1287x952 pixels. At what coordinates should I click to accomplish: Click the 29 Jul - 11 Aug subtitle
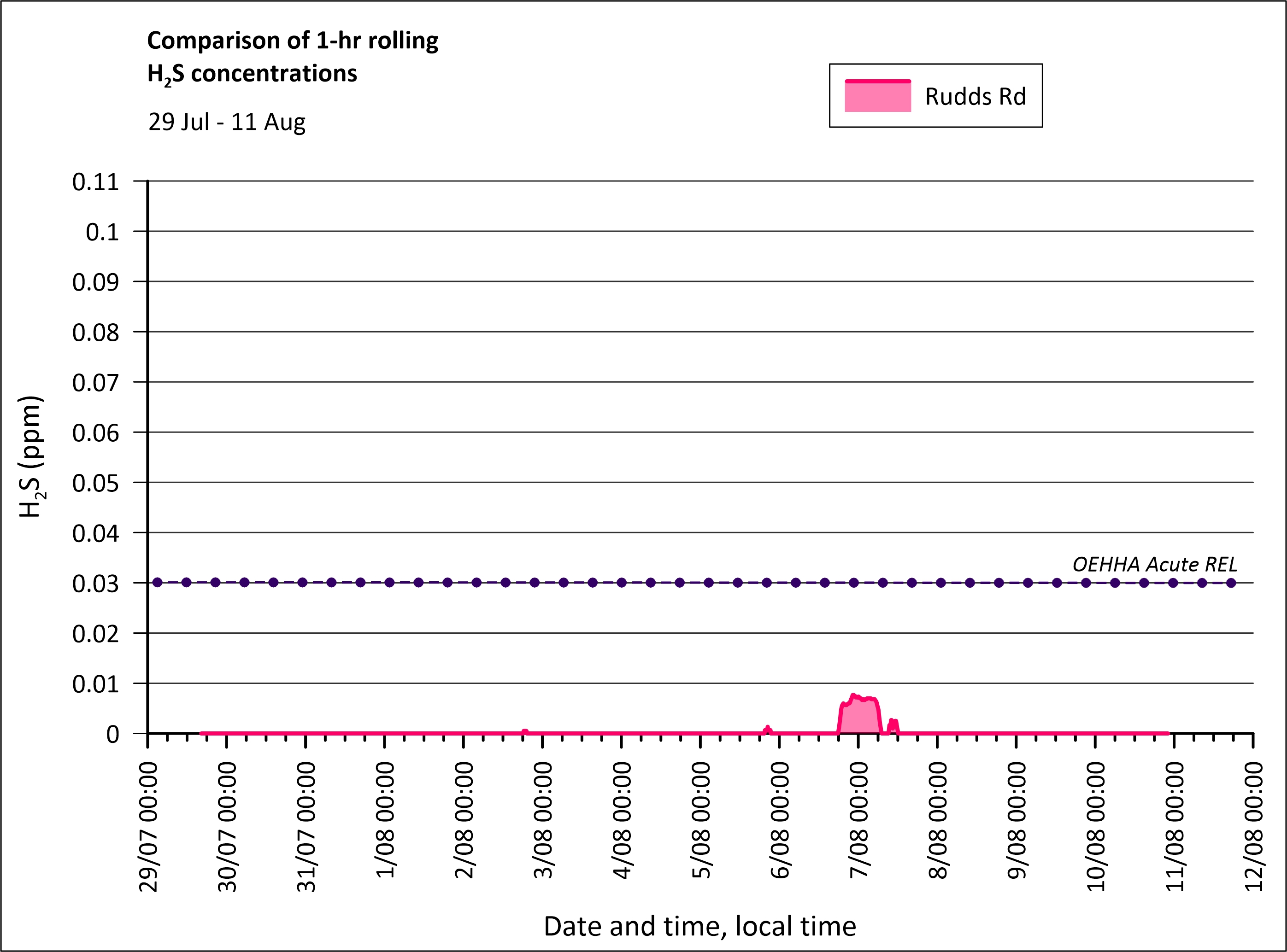coord(227,122)
